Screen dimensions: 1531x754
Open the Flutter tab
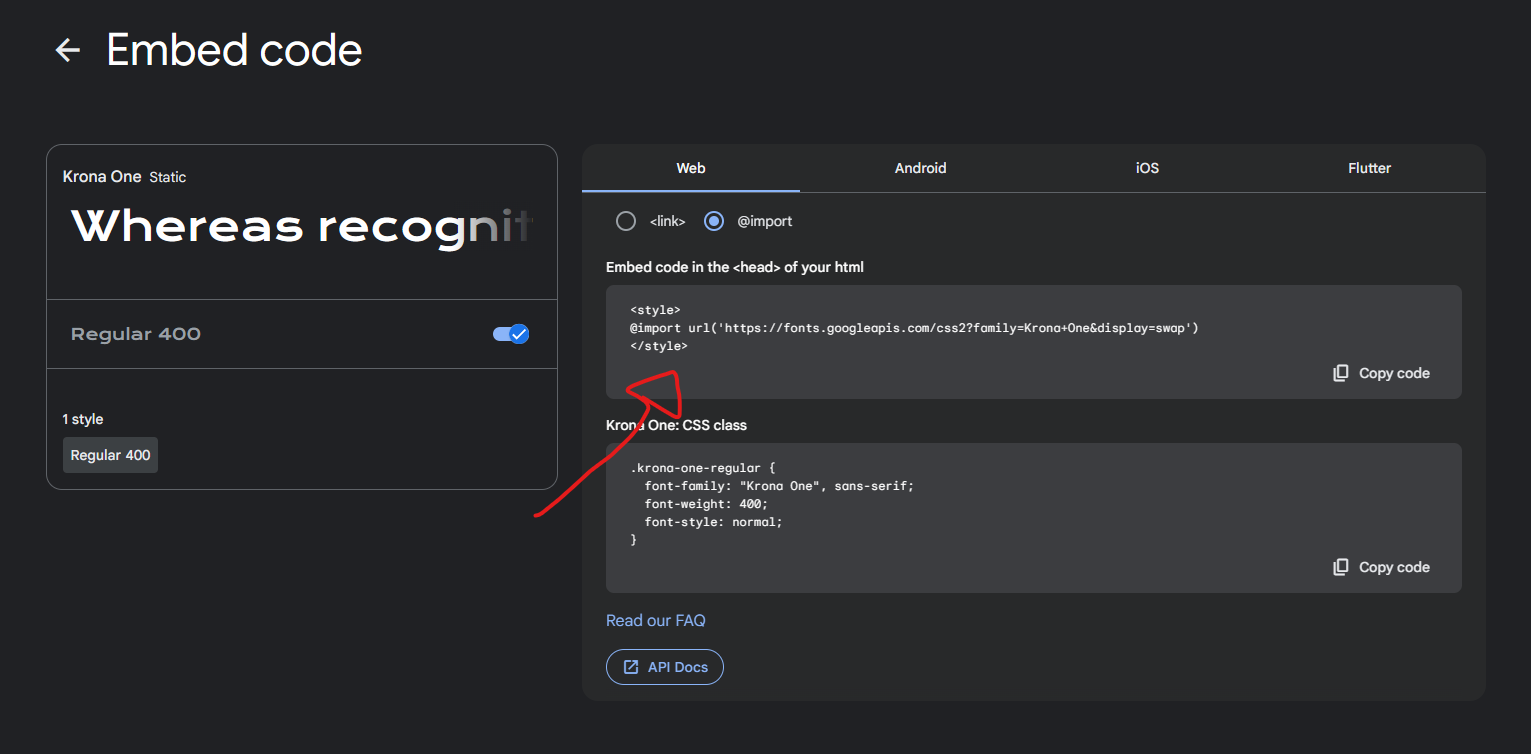point(1369,168)
